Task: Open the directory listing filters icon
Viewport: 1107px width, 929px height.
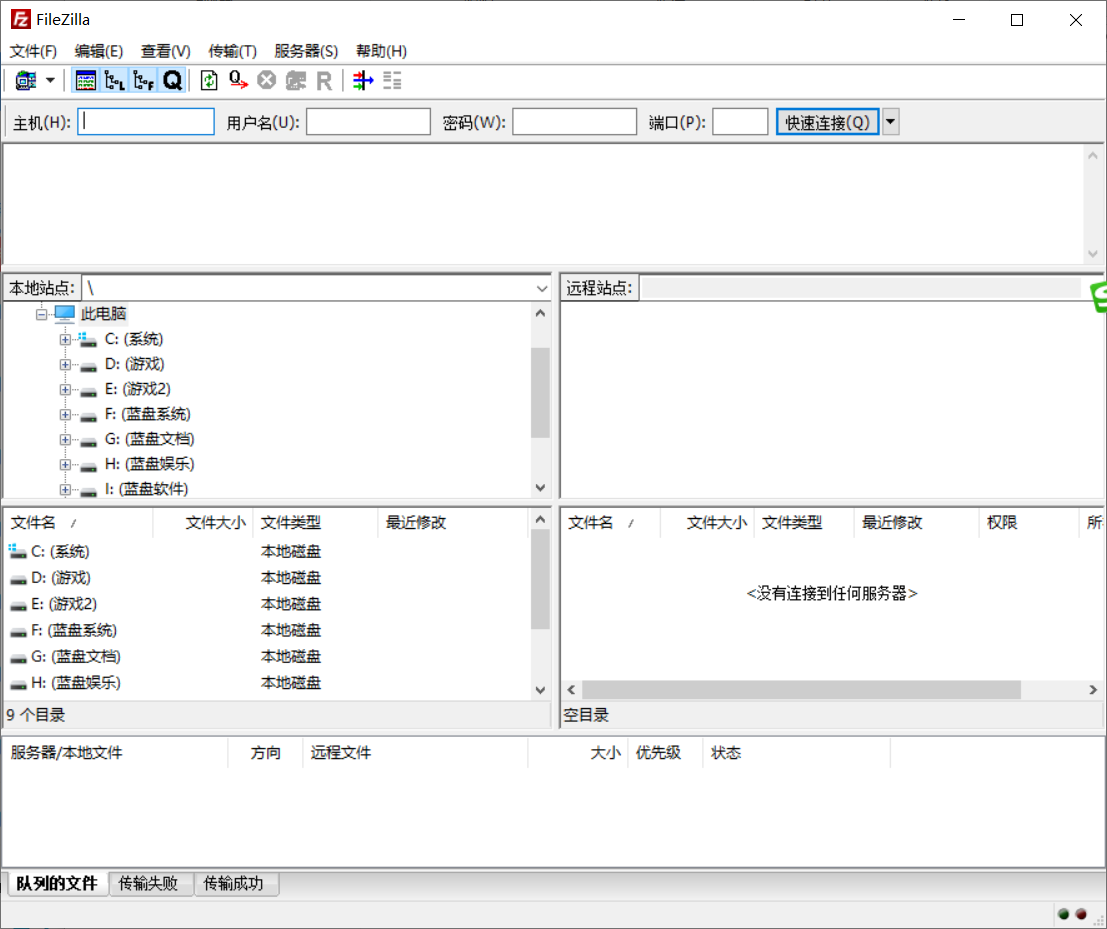Action: coord(363,80)
